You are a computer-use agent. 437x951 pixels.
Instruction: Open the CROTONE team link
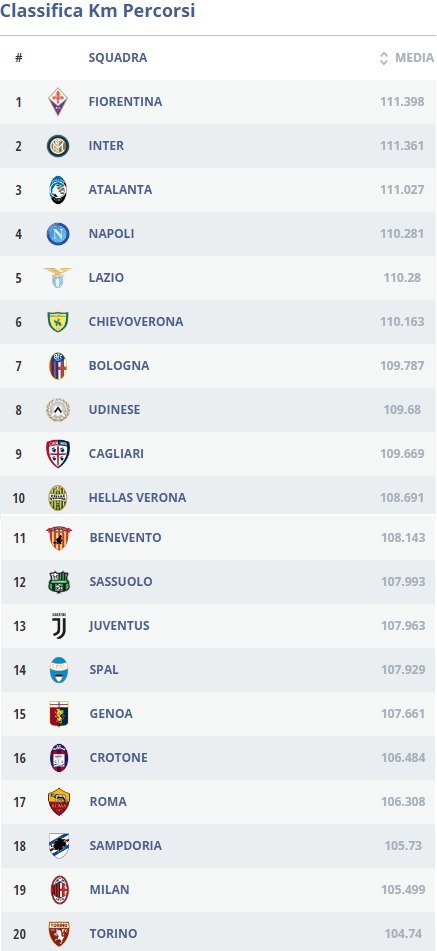coord(118,758)
